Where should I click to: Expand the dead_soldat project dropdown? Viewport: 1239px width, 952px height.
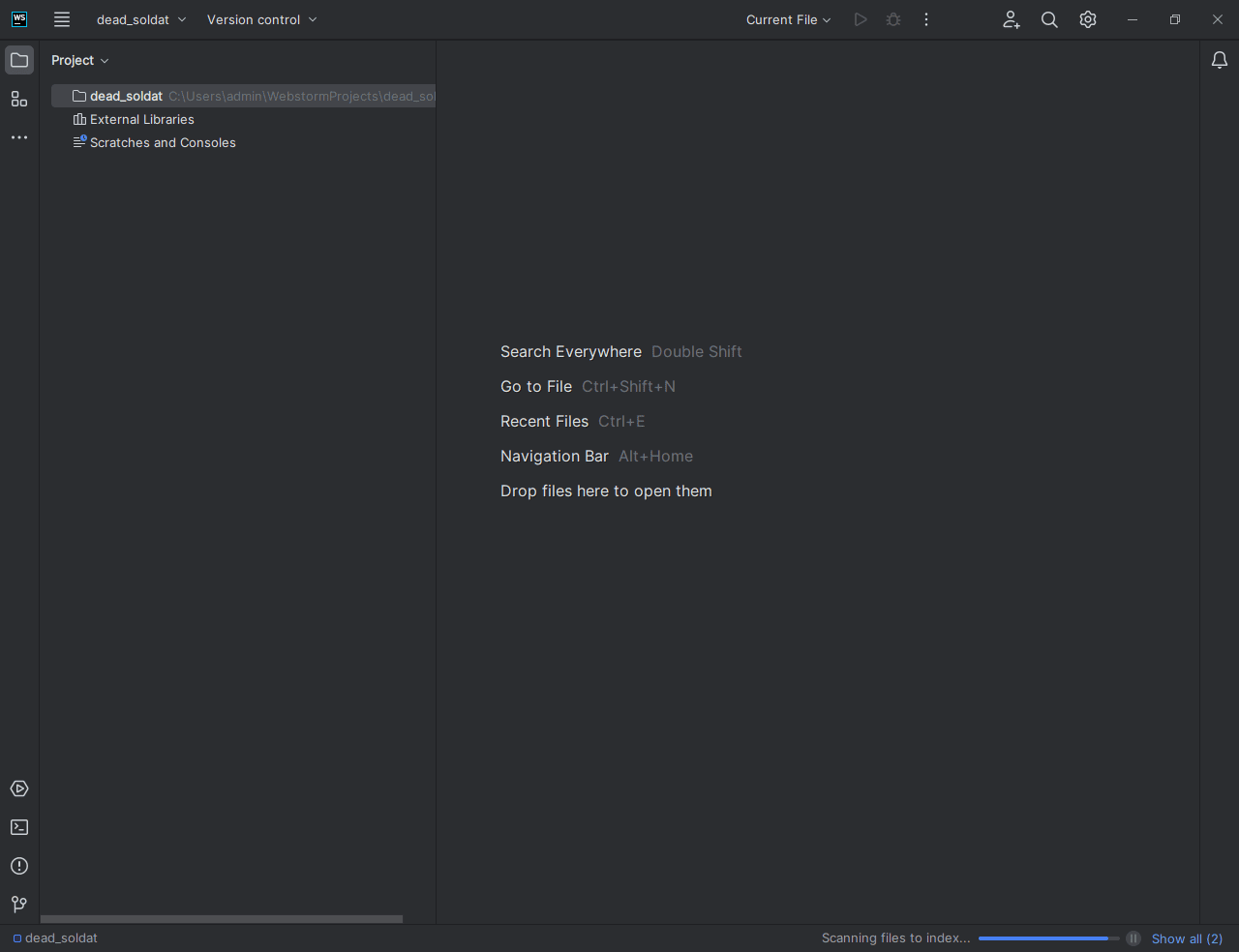141,19
